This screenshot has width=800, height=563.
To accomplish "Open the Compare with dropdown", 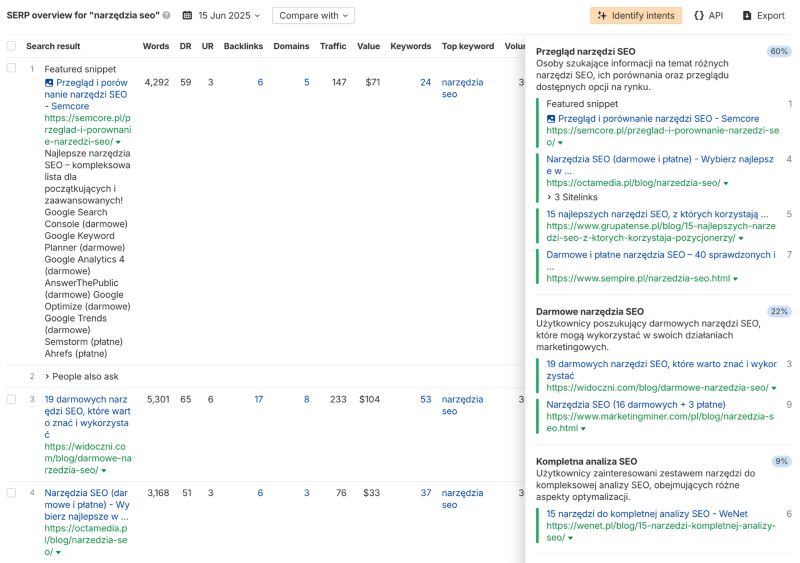I will [x=313, y=15].
